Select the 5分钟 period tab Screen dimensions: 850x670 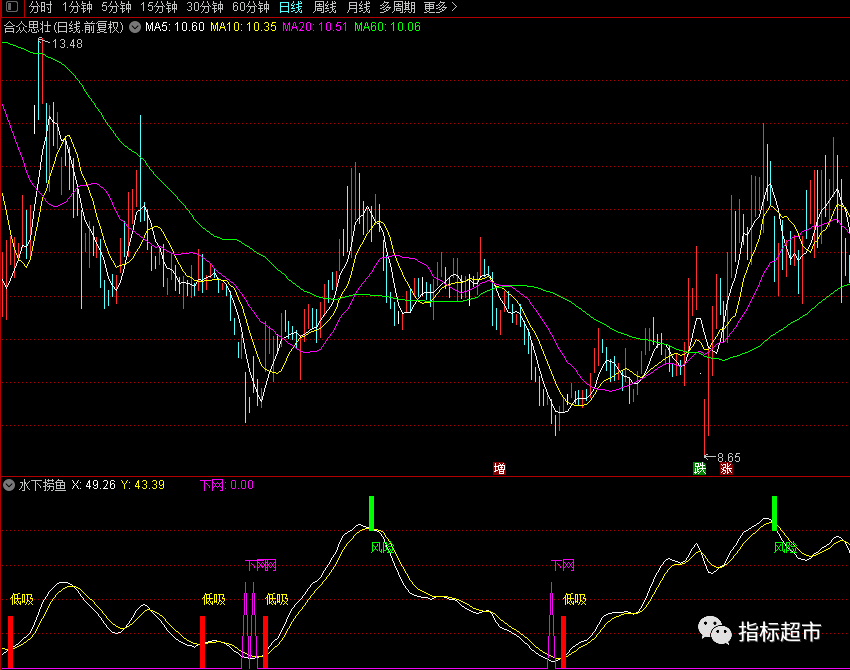tap(116, 8)
